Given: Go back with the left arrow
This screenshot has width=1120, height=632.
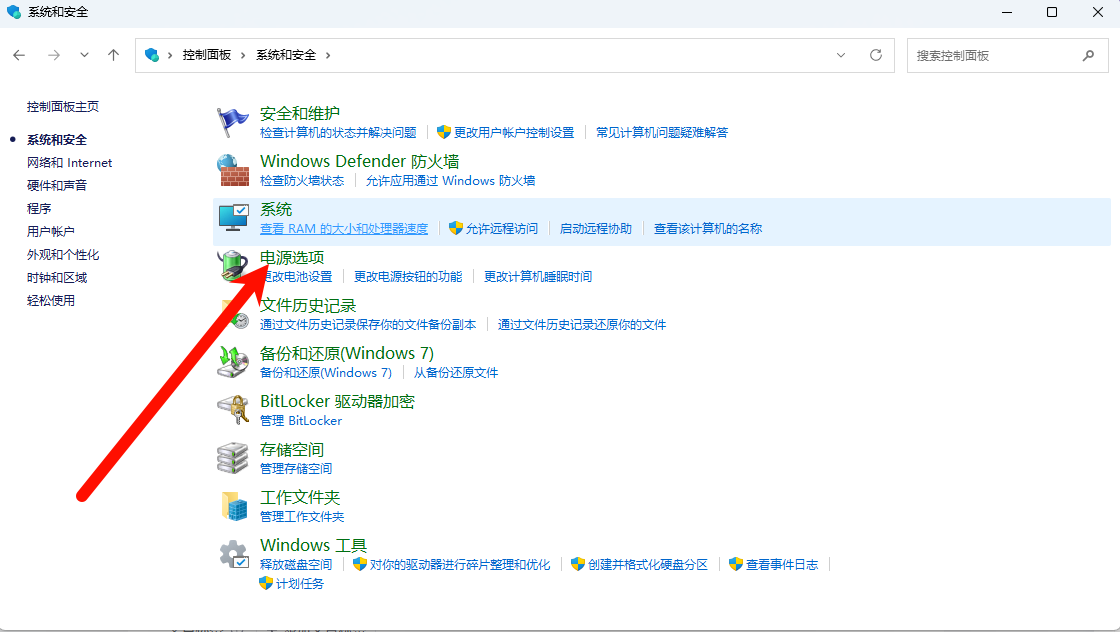Looking at the screenshot, I should pyautogui.click(x=19, y=55).
